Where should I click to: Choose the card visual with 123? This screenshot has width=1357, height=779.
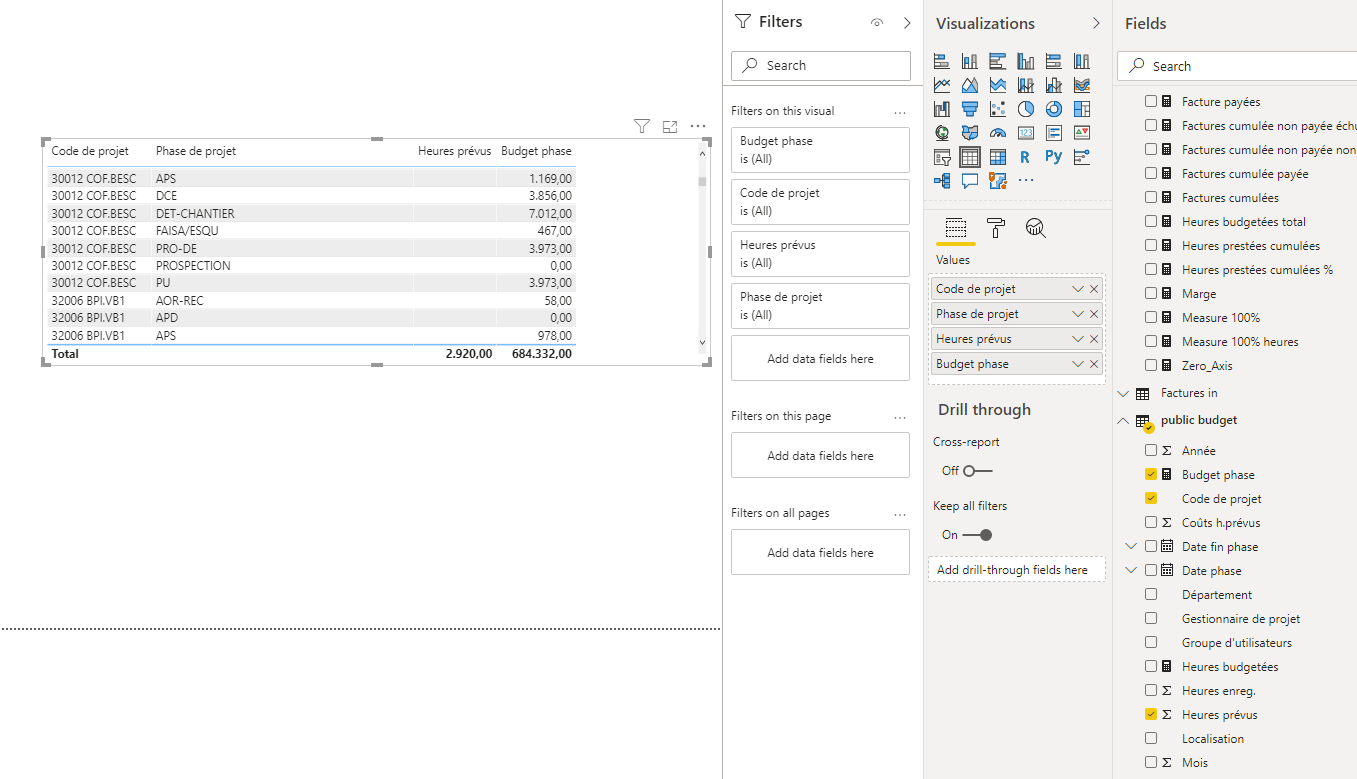point(1026,133)
